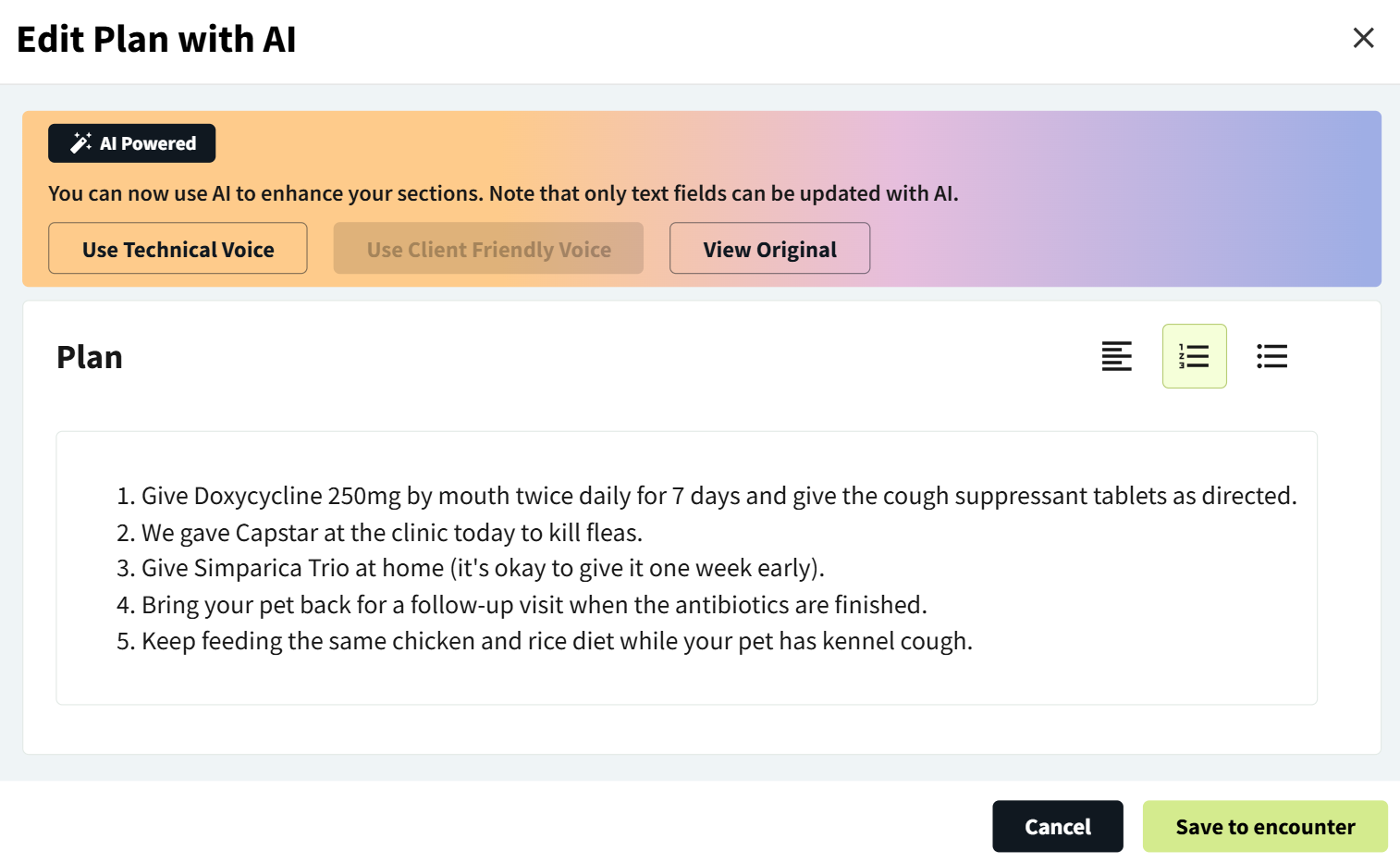Image resolution: width=1400 pixels, height=863 pixels.
Task: Click the AI Powered wand badge
Action: (x=131, y=142)
